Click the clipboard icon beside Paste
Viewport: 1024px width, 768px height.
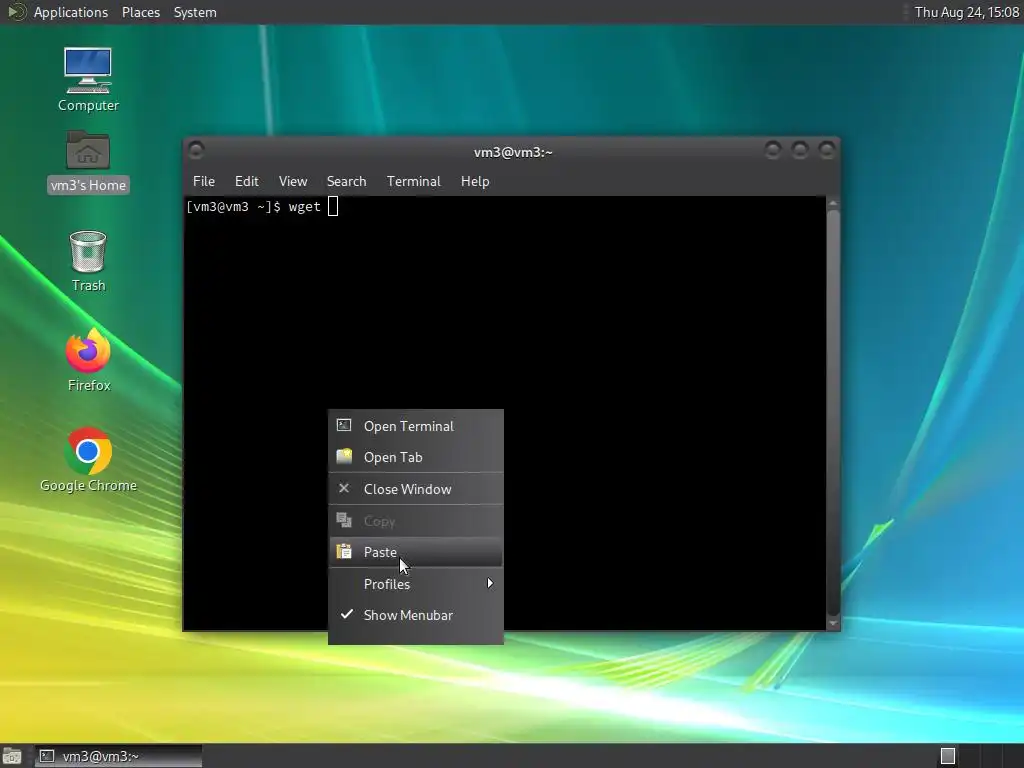pos(344,552)
